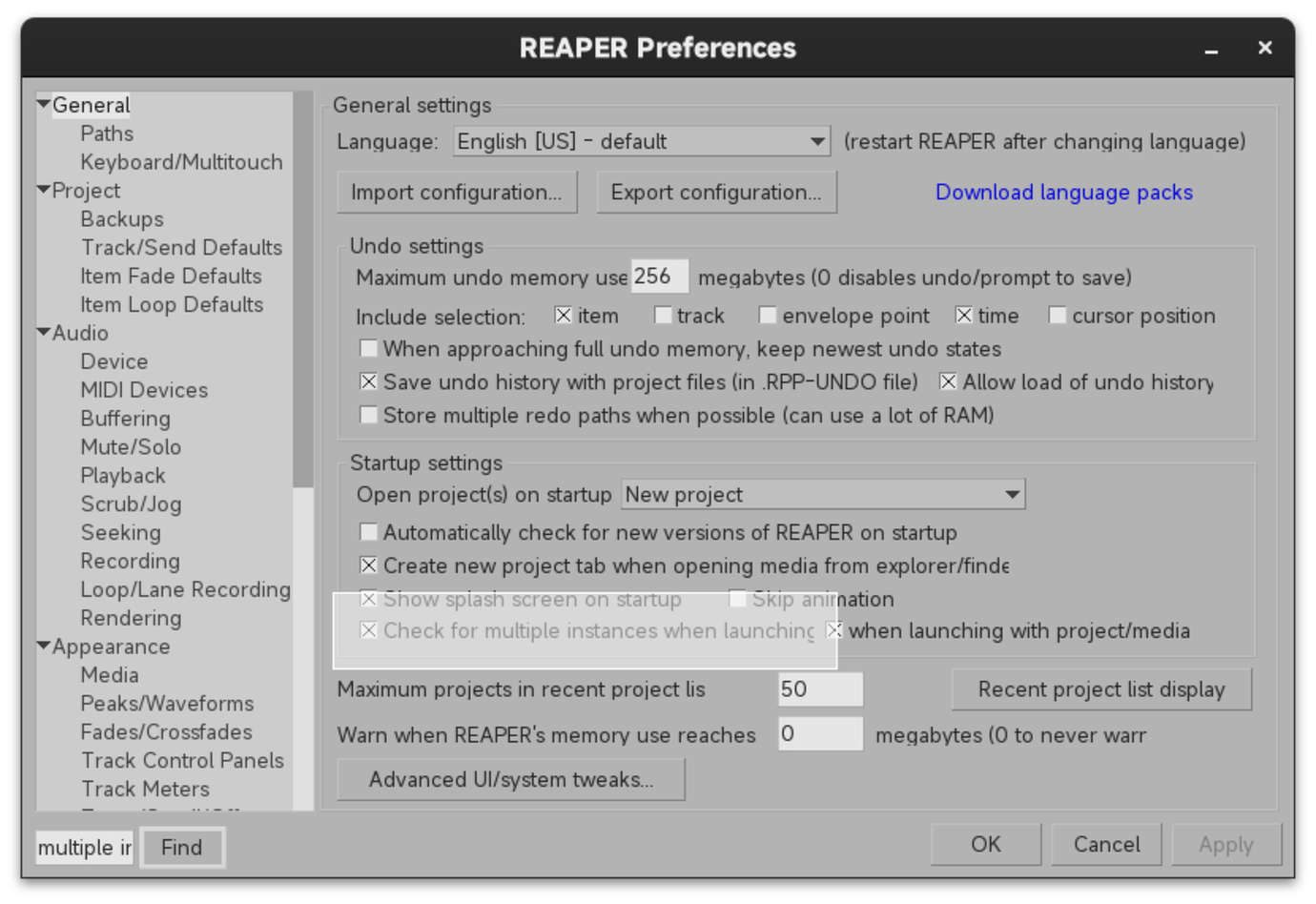The width and height of the screenshot is (1316, 904).
Task: Click the preferences search text field
Action: (x=85, y=847)
